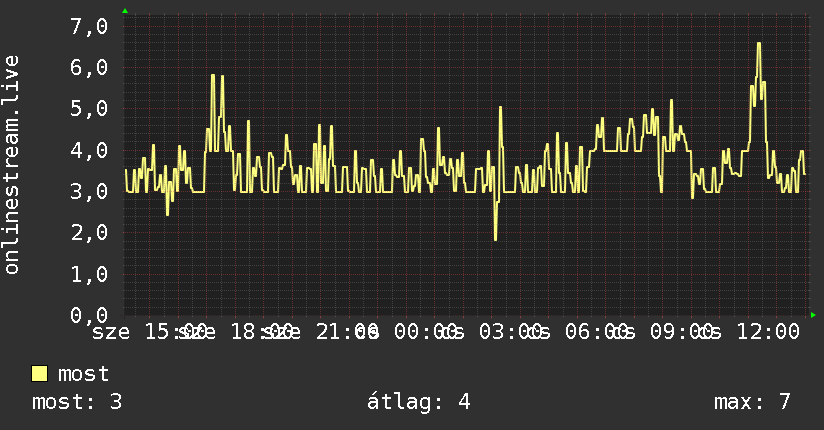Viewport: 824px width, 430px height.
Task: Select the 'átlag: 4' average text
Action: pos(418,402)
